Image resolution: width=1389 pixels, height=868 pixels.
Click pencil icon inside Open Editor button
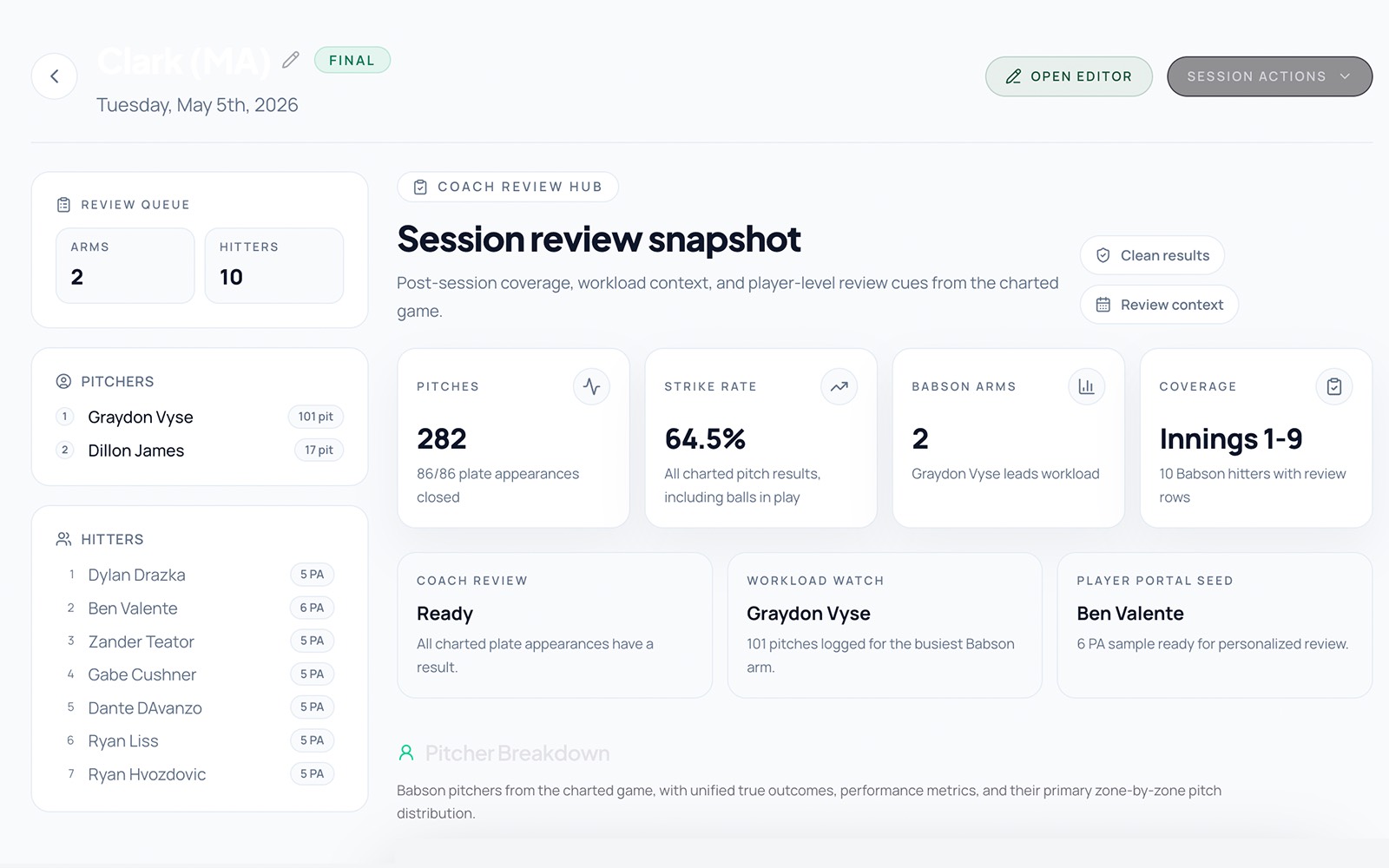click(x=1013, y=76)
